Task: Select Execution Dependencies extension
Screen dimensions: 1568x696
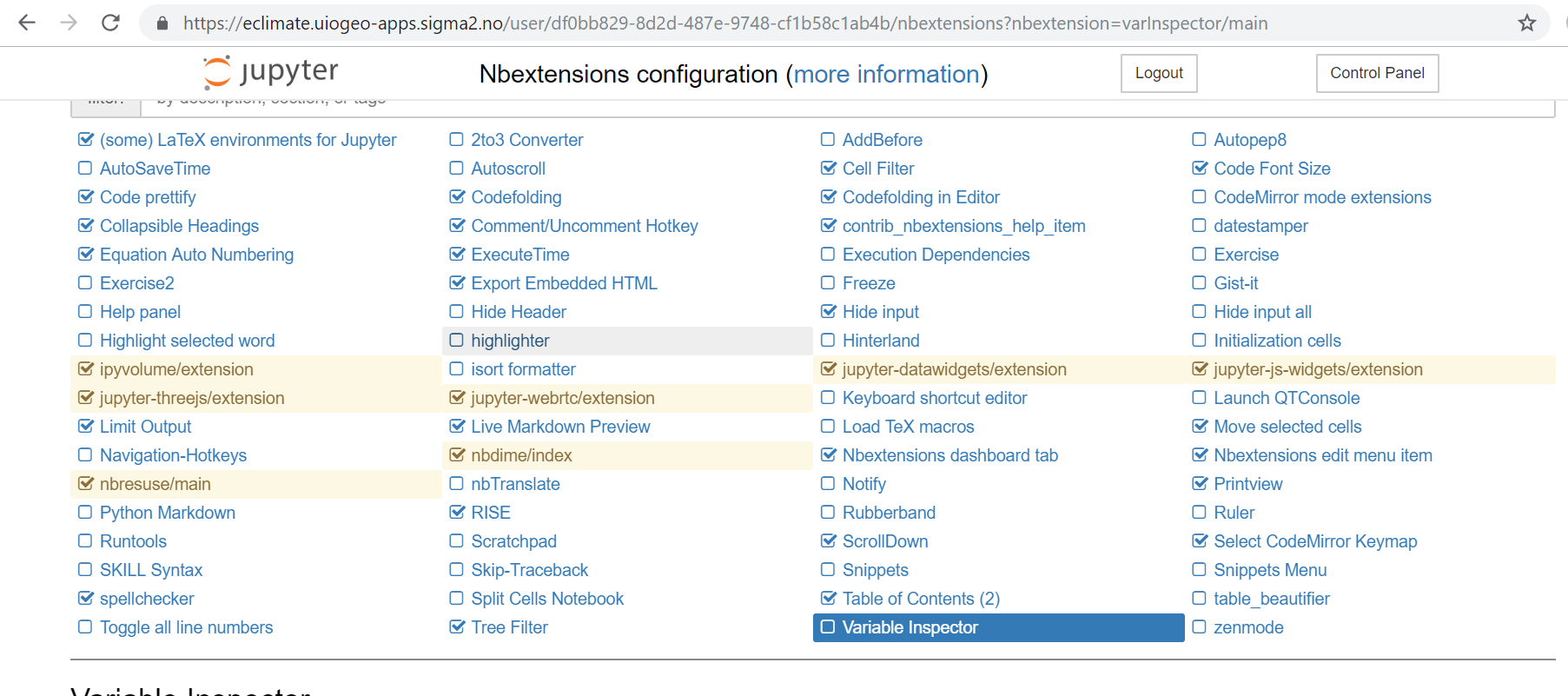Action: point(936,255)
